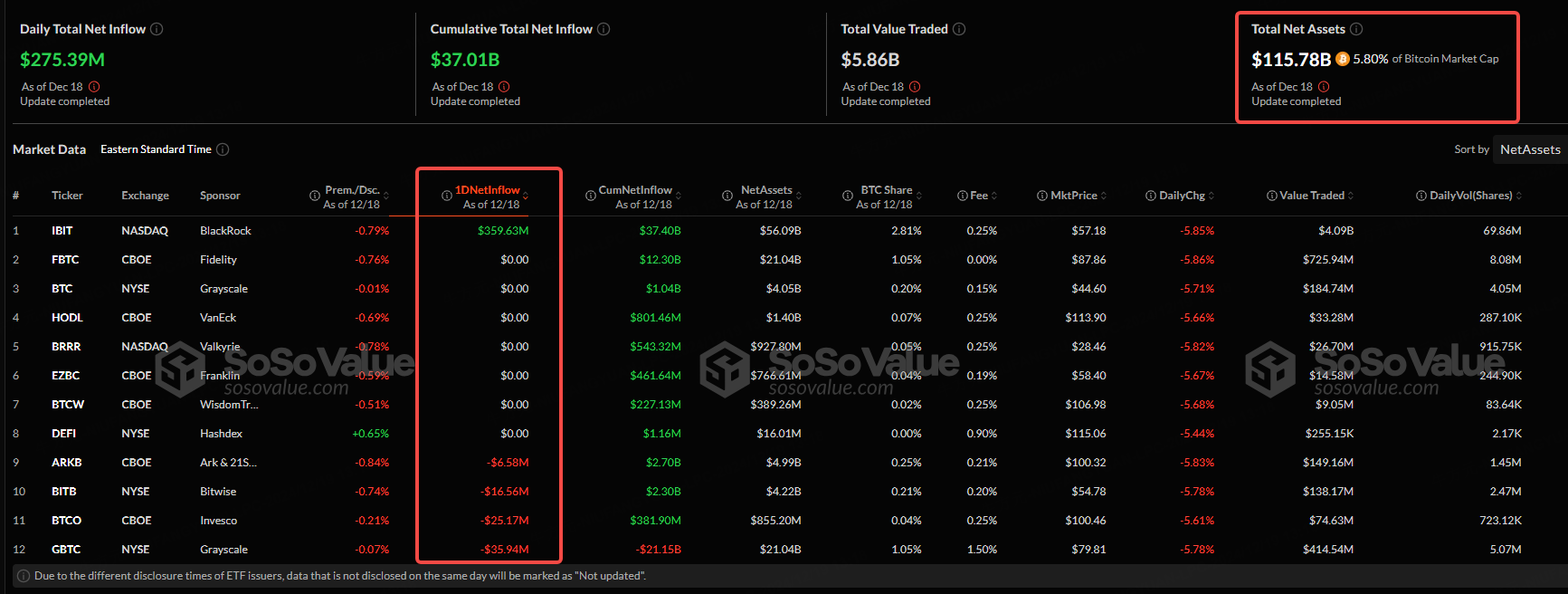Click GBTC's 1.50% fee cell
This screenshot has height=594, width=1568.
982,550
